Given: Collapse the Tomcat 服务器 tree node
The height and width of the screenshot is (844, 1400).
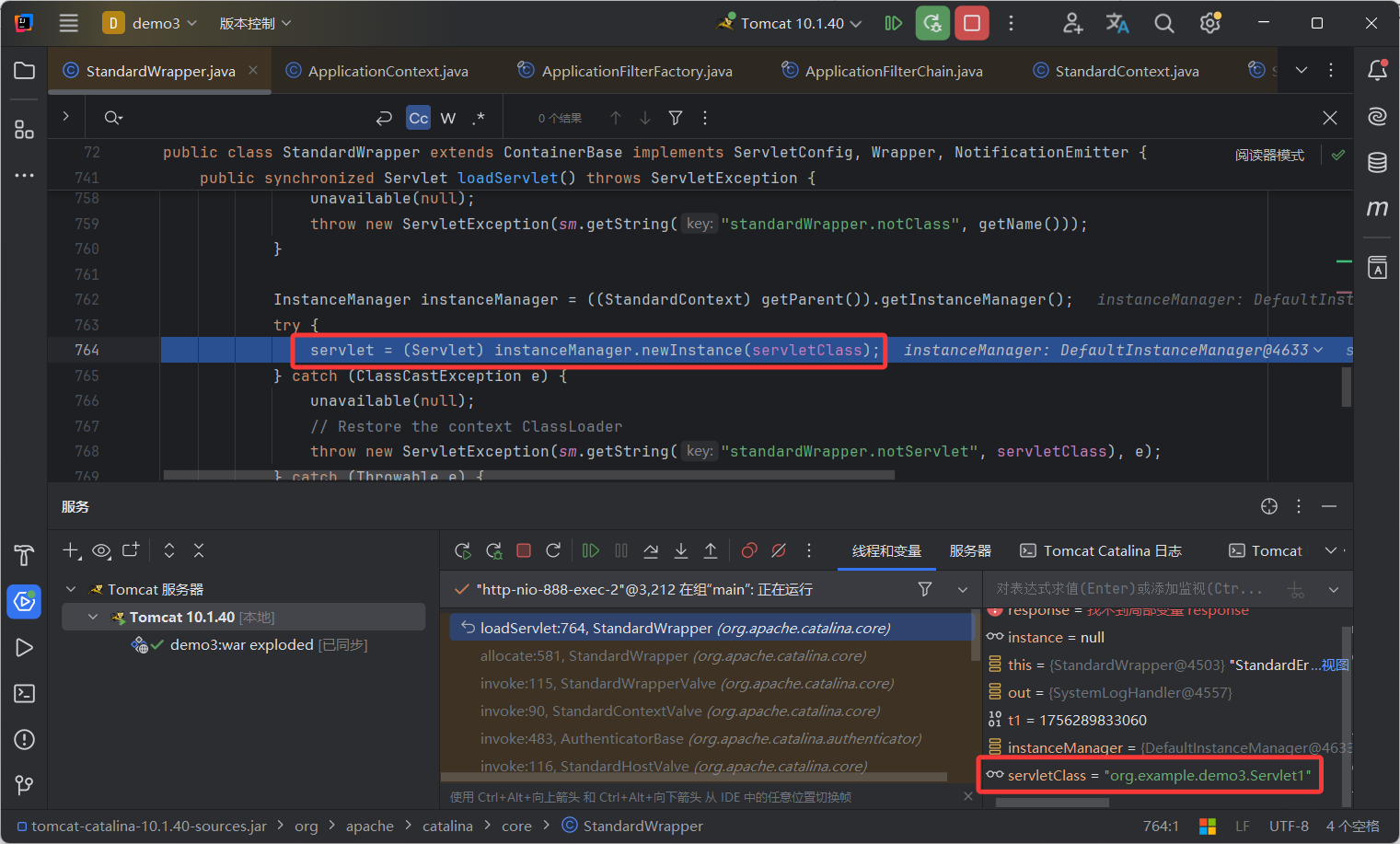Looking at the screenshot, I should 71,589.
